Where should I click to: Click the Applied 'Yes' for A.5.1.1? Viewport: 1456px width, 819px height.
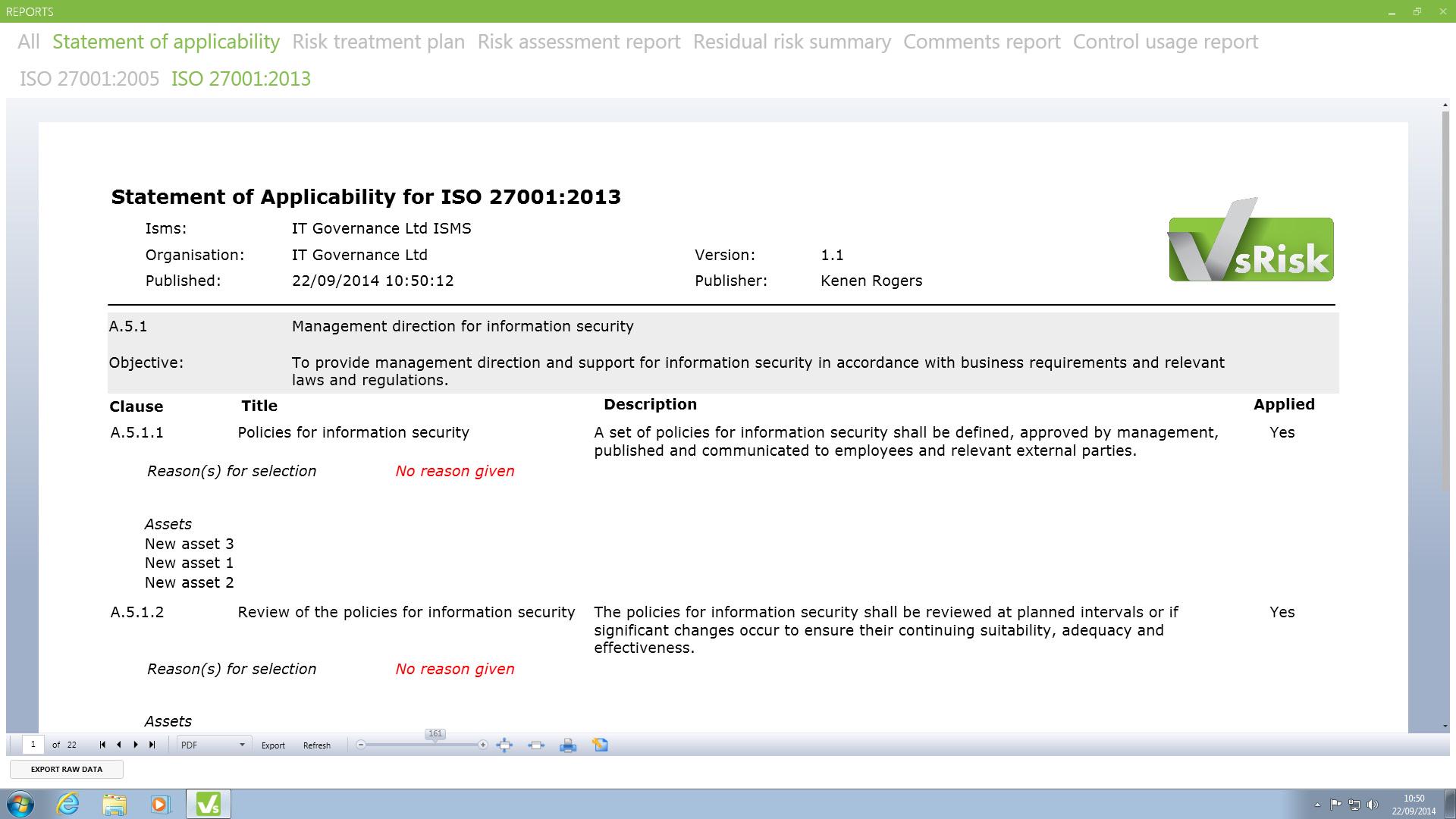(1282, 433)
